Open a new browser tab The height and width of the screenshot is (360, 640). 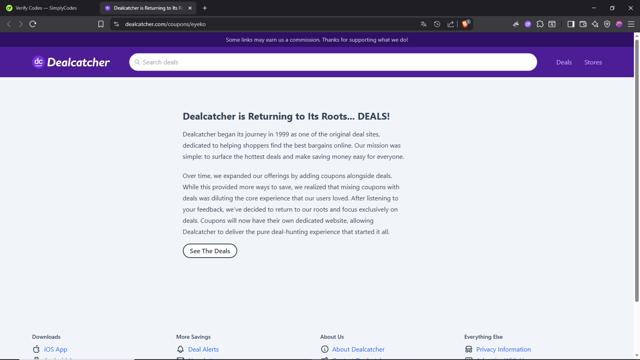click(x=205, y=8)
